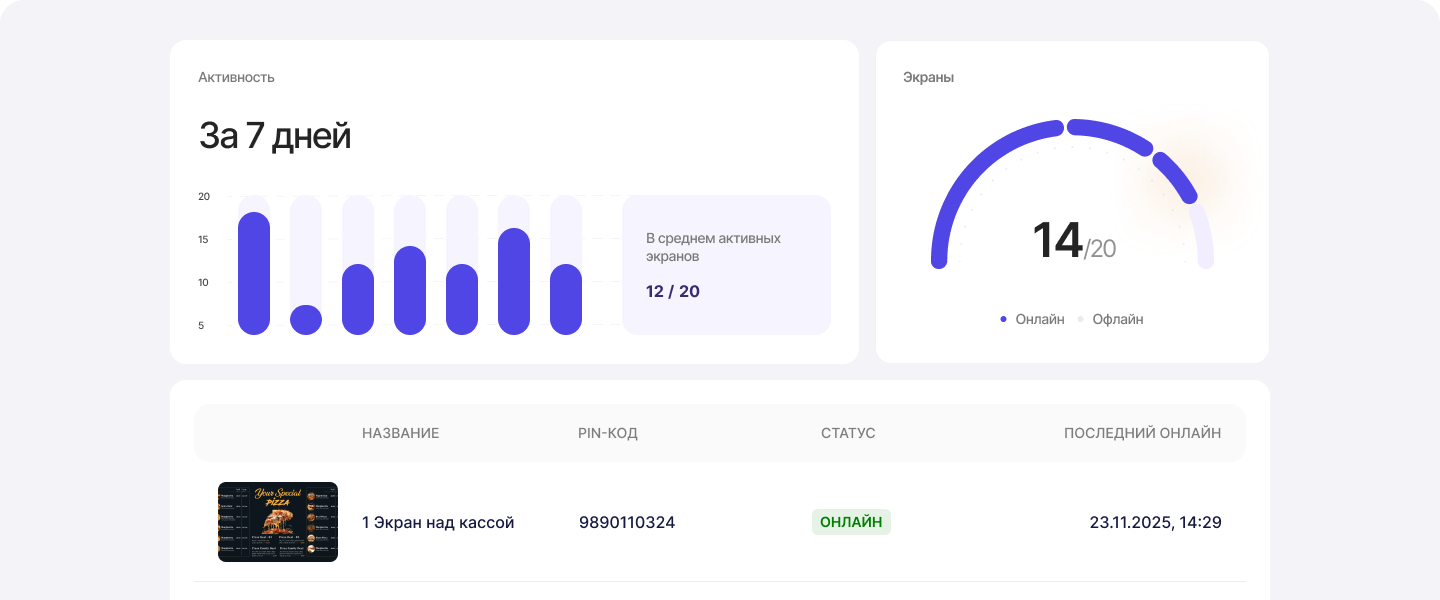1440x600 pixels.
Task: Click the СТАТУС column header
Action: click(848, 433)
